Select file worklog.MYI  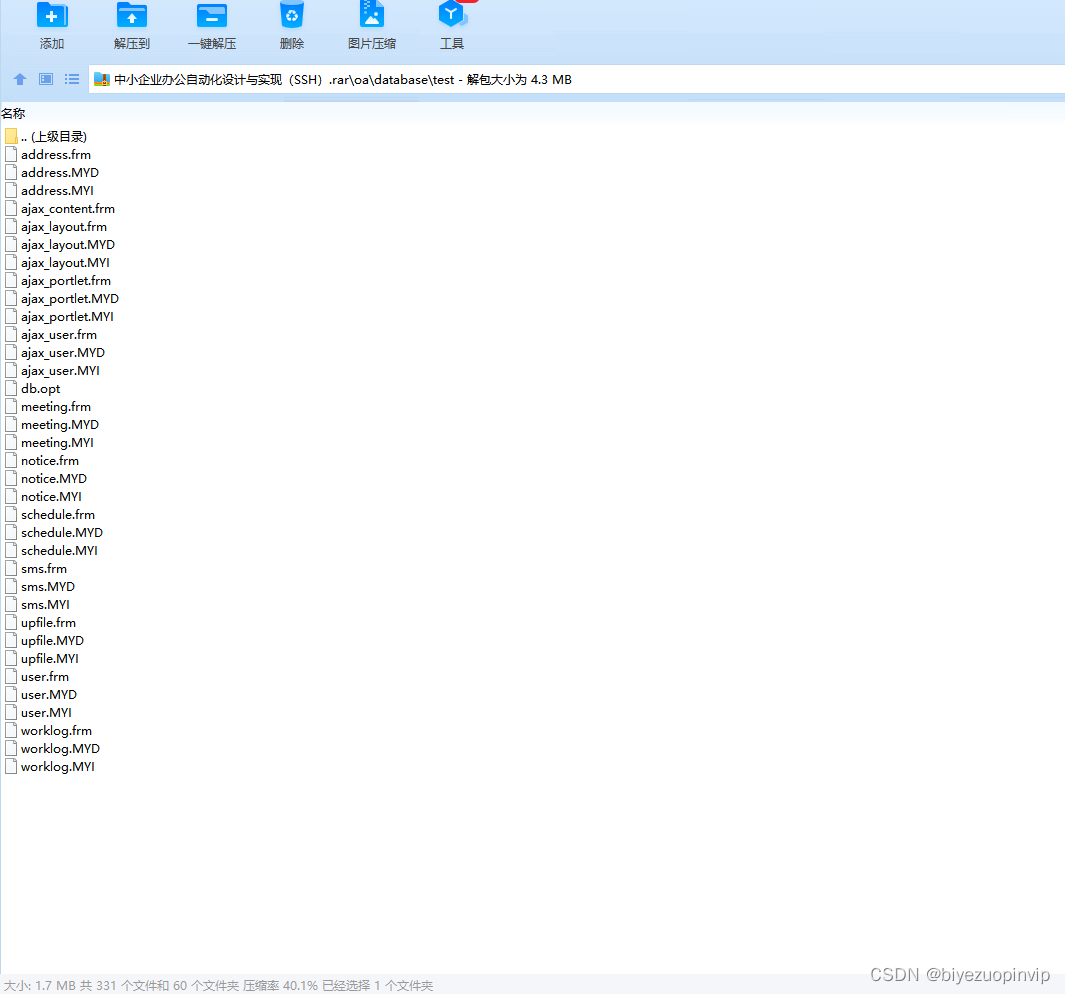coord(58,766)
